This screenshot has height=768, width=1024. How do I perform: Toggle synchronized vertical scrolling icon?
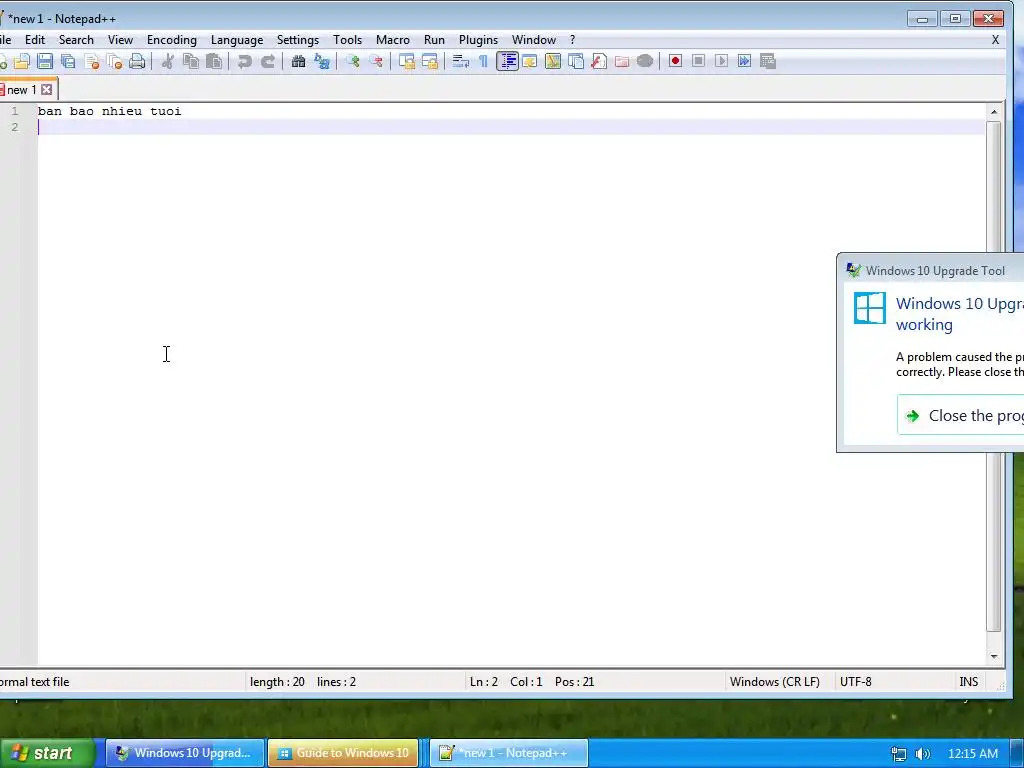[407, 61]
